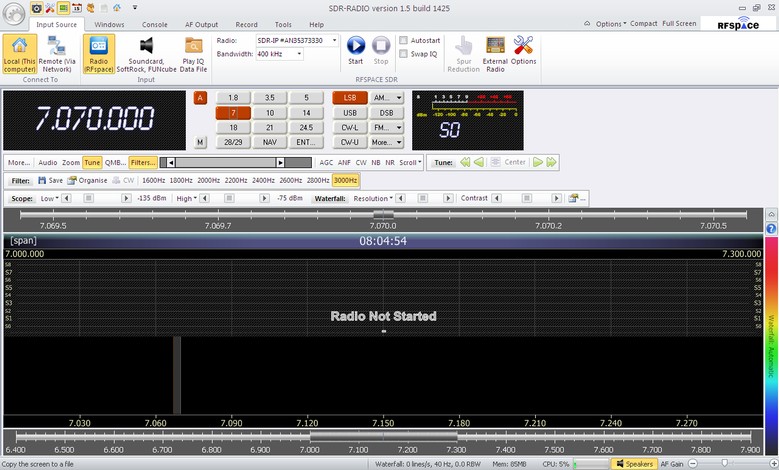Choose Soundcard, SoftRock, FUNcube input
Image resolution: width=779 pixels, height=470 pixels.
pyautogui.click(x=146, y=52)
